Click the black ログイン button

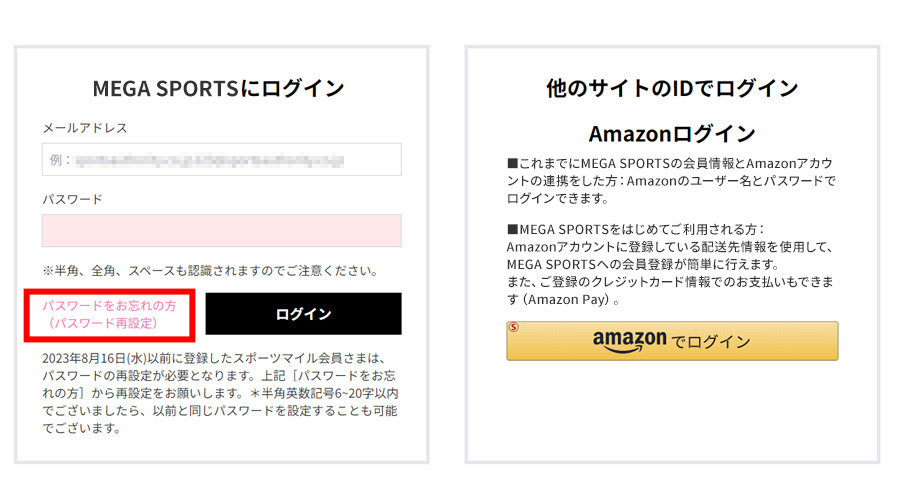pyautogui.click(x=304, y=314)
